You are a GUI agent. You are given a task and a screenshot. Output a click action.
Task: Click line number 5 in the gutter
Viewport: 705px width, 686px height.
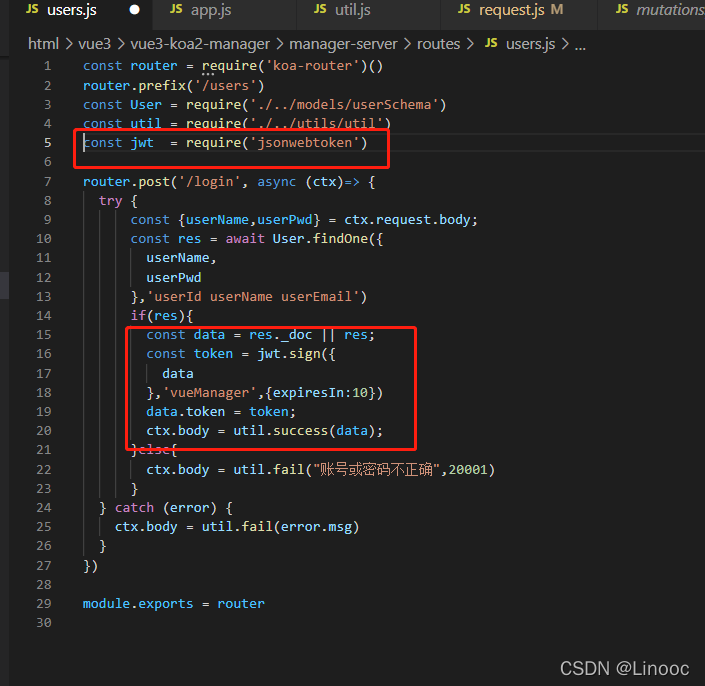tap(48, 143)
